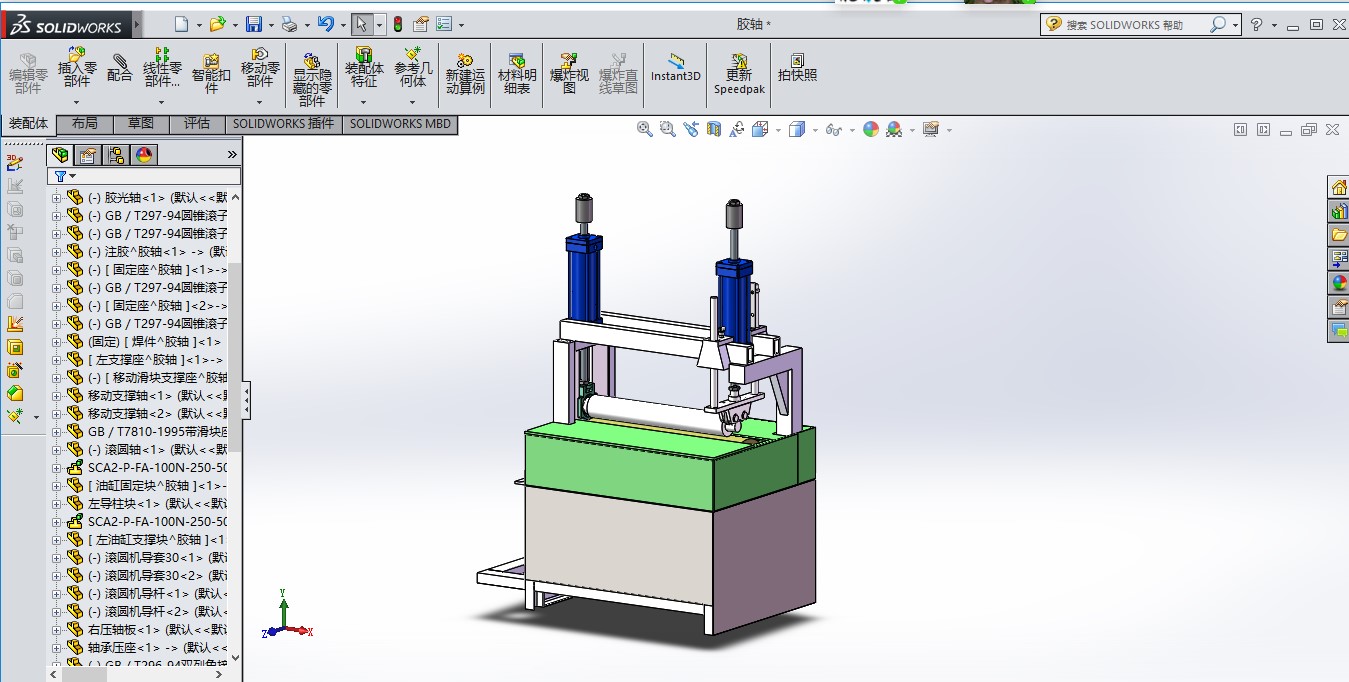
Task: Switch to the PropertyManager tab in left panel
Action: 88,155
